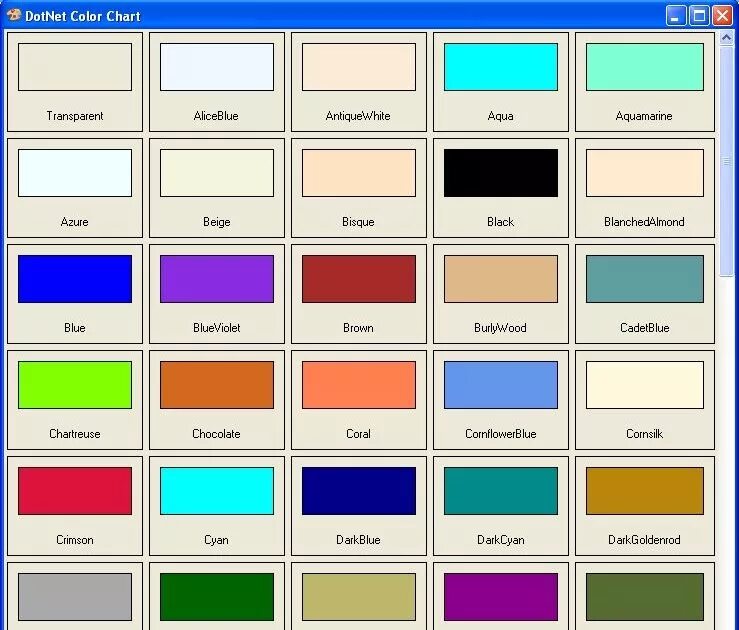
Task: Click the Coral label text
Action: pos(358,434)
